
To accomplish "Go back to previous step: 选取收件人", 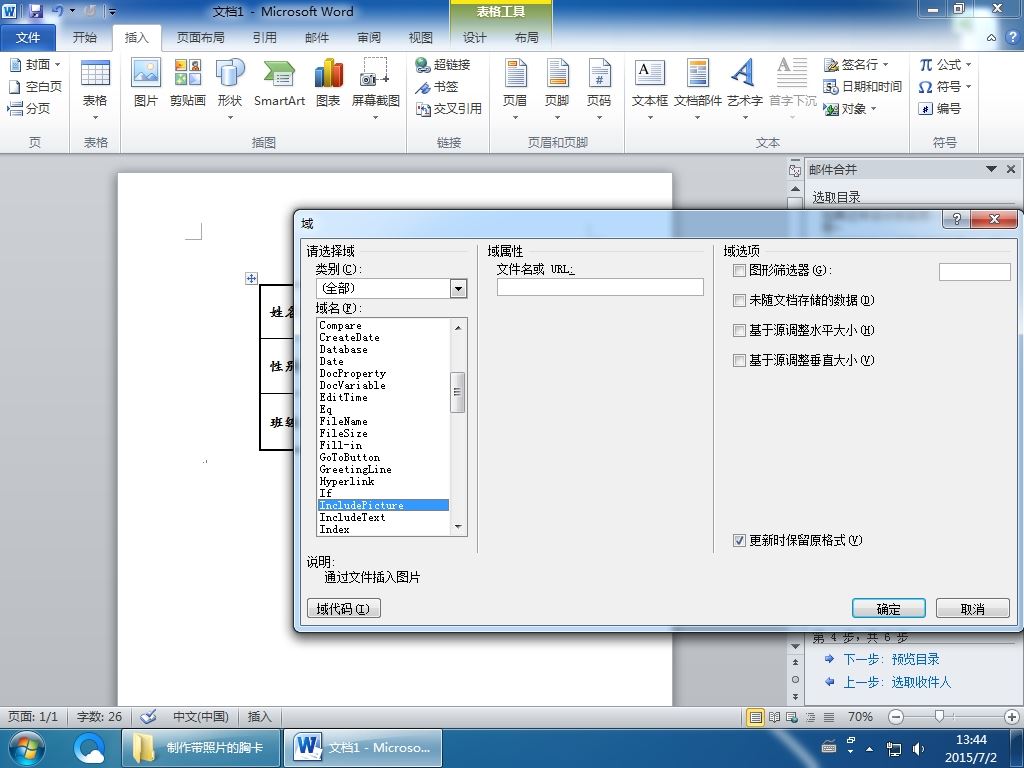I will tap(897, 682).
